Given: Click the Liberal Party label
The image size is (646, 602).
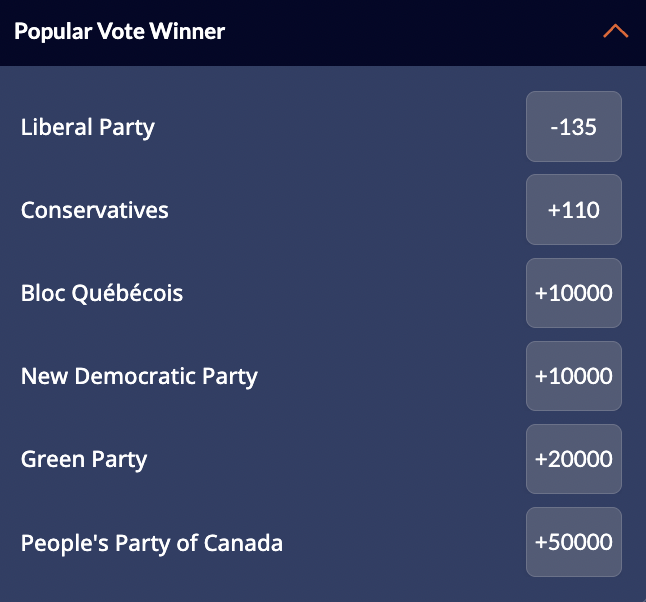Looking at the screenshot, I should [88, 127].
